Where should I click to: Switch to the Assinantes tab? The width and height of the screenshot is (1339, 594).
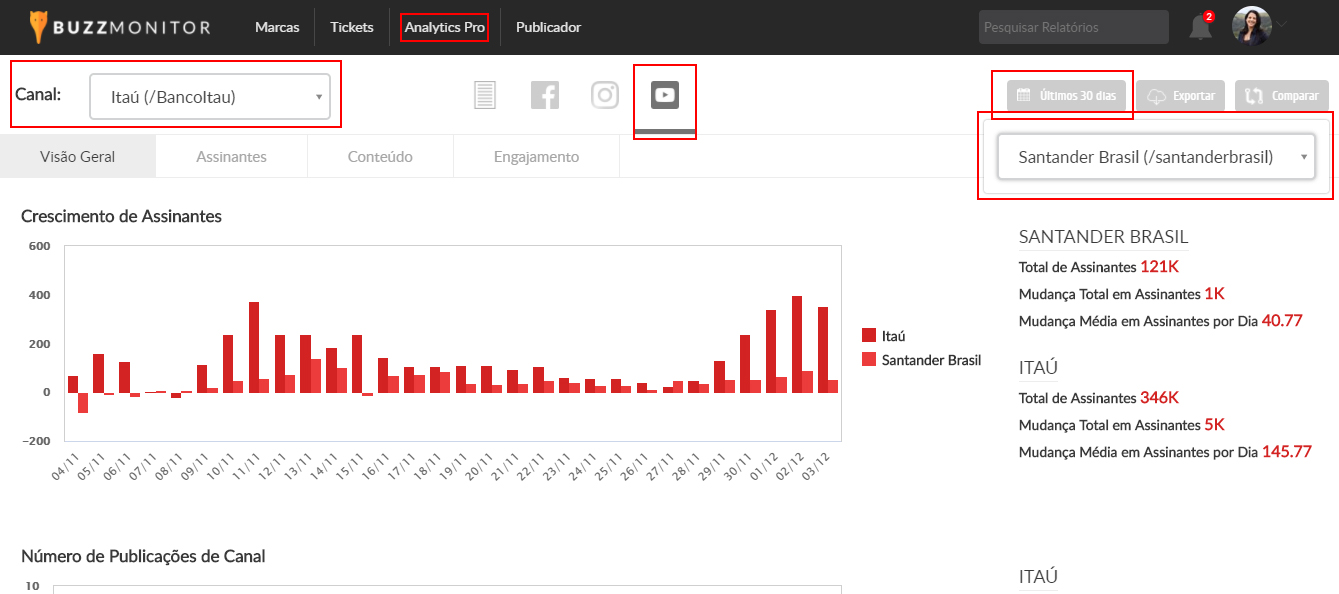pos(231,157)
